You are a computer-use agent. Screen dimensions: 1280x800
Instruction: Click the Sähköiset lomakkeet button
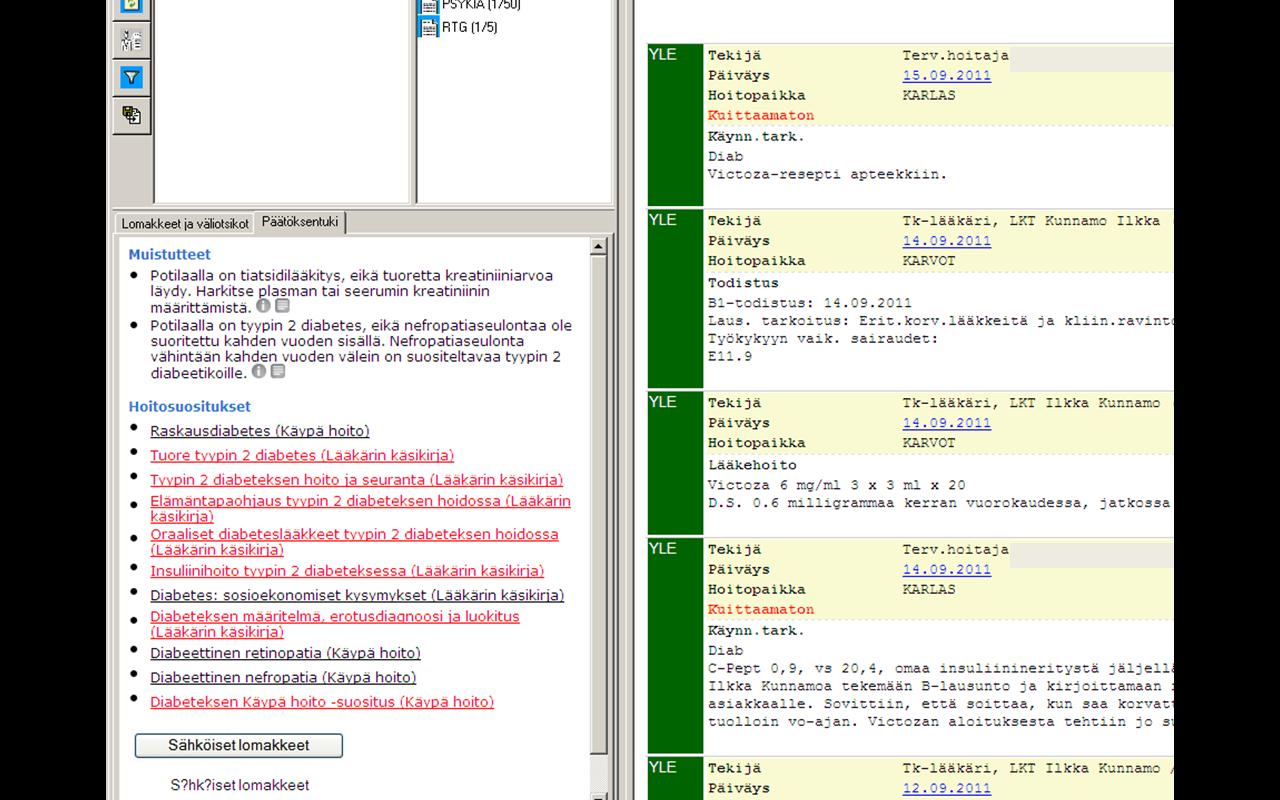point(239,745)
